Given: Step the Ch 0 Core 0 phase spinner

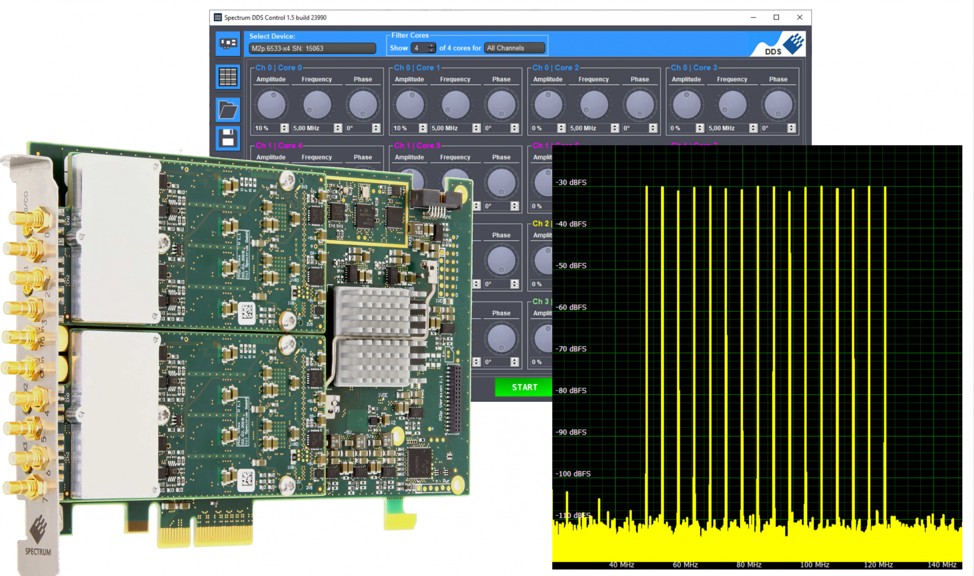Looking at the screenshot, I should click(376, 128).
